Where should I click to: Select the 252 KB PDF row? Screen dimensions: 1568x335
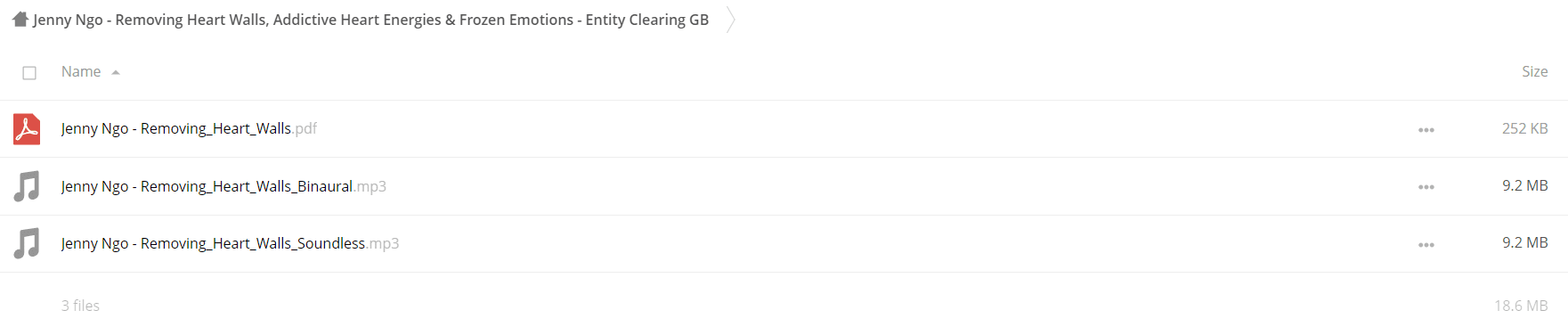[784, 129]
